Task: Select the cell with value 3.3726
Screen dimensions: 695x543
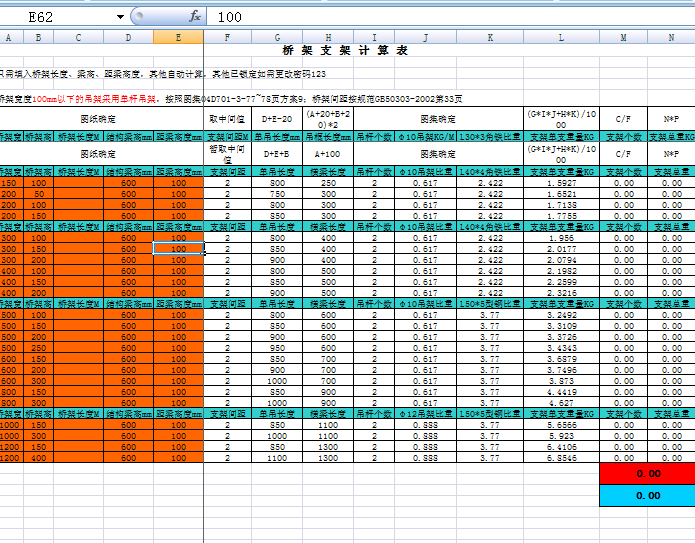Action: click(561, 337)
